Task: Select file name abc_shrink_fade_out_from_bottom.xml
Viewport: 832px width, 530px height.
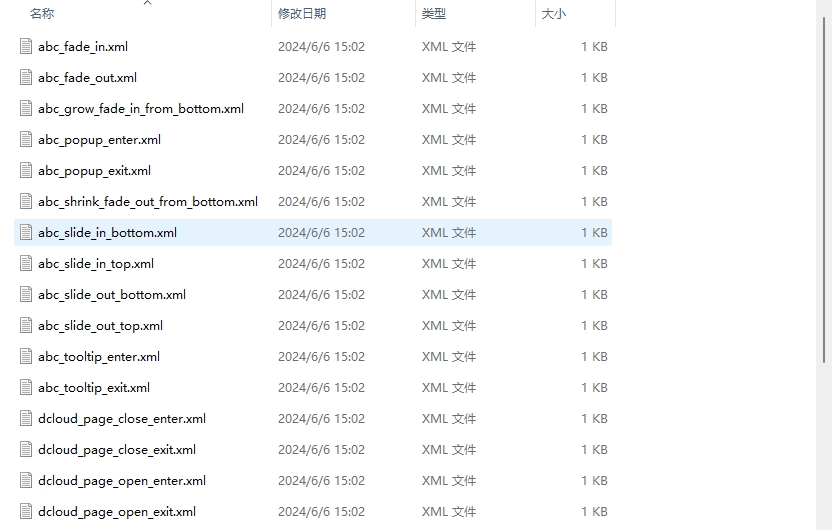Action: (x=148, y=202)
